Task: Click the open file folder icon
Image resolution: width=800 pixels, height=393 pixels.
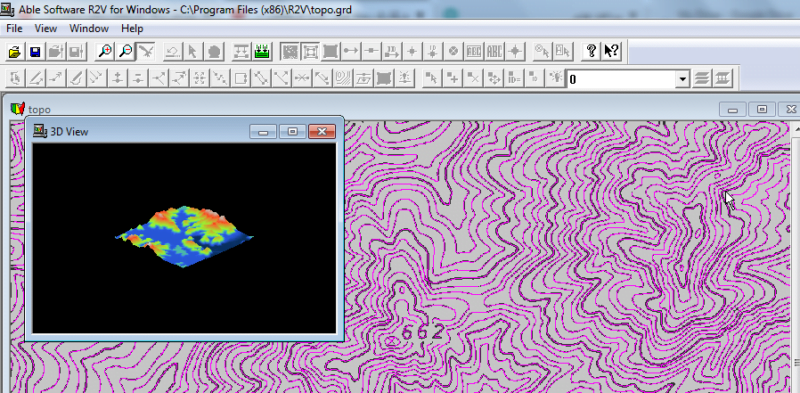Action: [15, 51]
